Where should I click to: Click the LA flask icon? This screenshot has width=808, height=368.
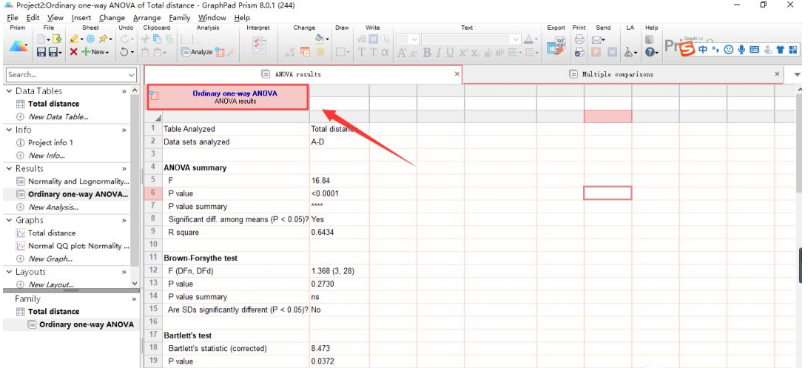(x=628, y=52)
